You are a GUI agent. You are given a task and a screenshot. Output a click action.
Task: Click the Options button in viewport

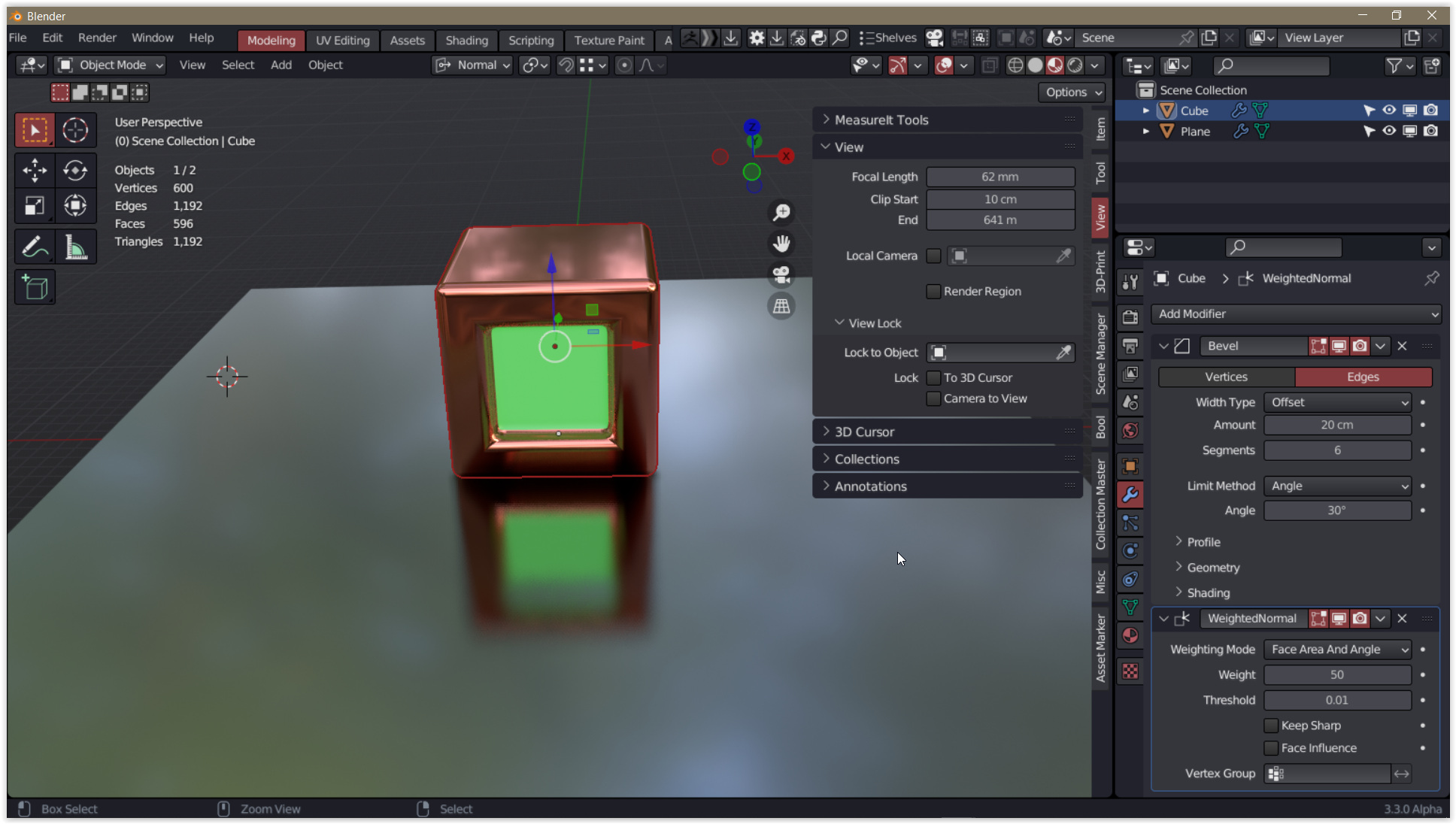[1072, 92]
